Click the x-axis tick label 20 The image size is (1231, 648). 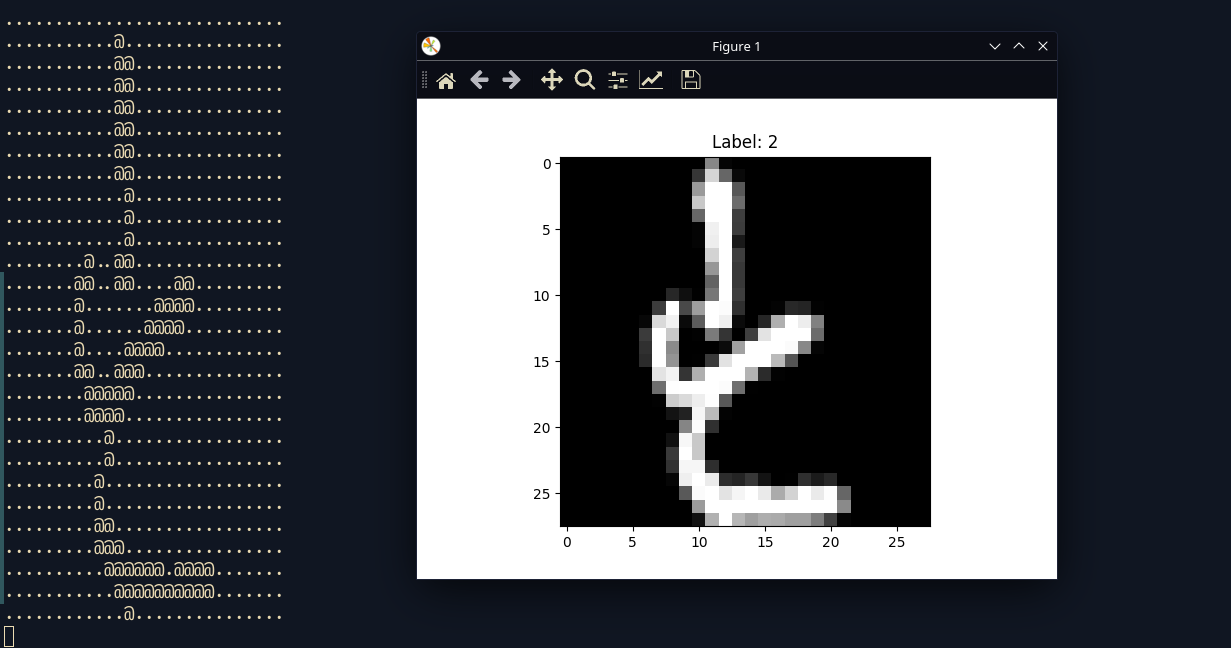pos(831,542)
